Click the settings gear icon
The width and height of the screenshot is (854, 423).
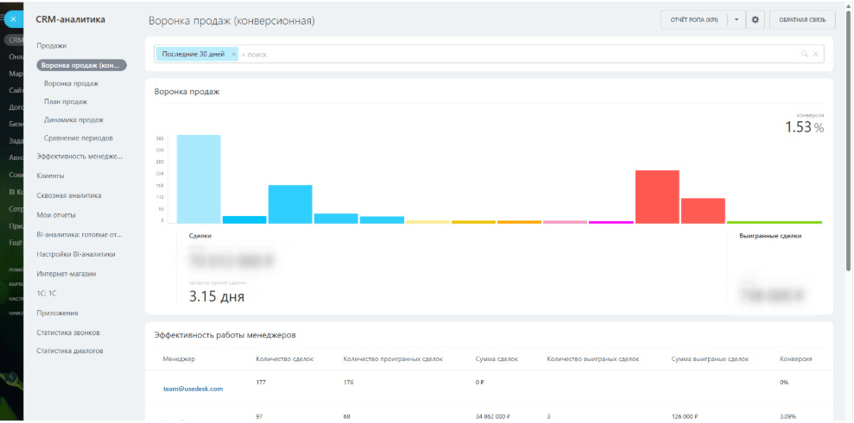coord(755,20)
